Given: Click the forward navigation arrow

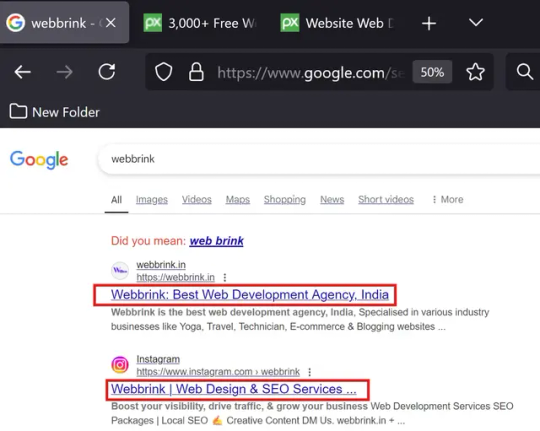Looking at the screenshot, I should point(65,72).
